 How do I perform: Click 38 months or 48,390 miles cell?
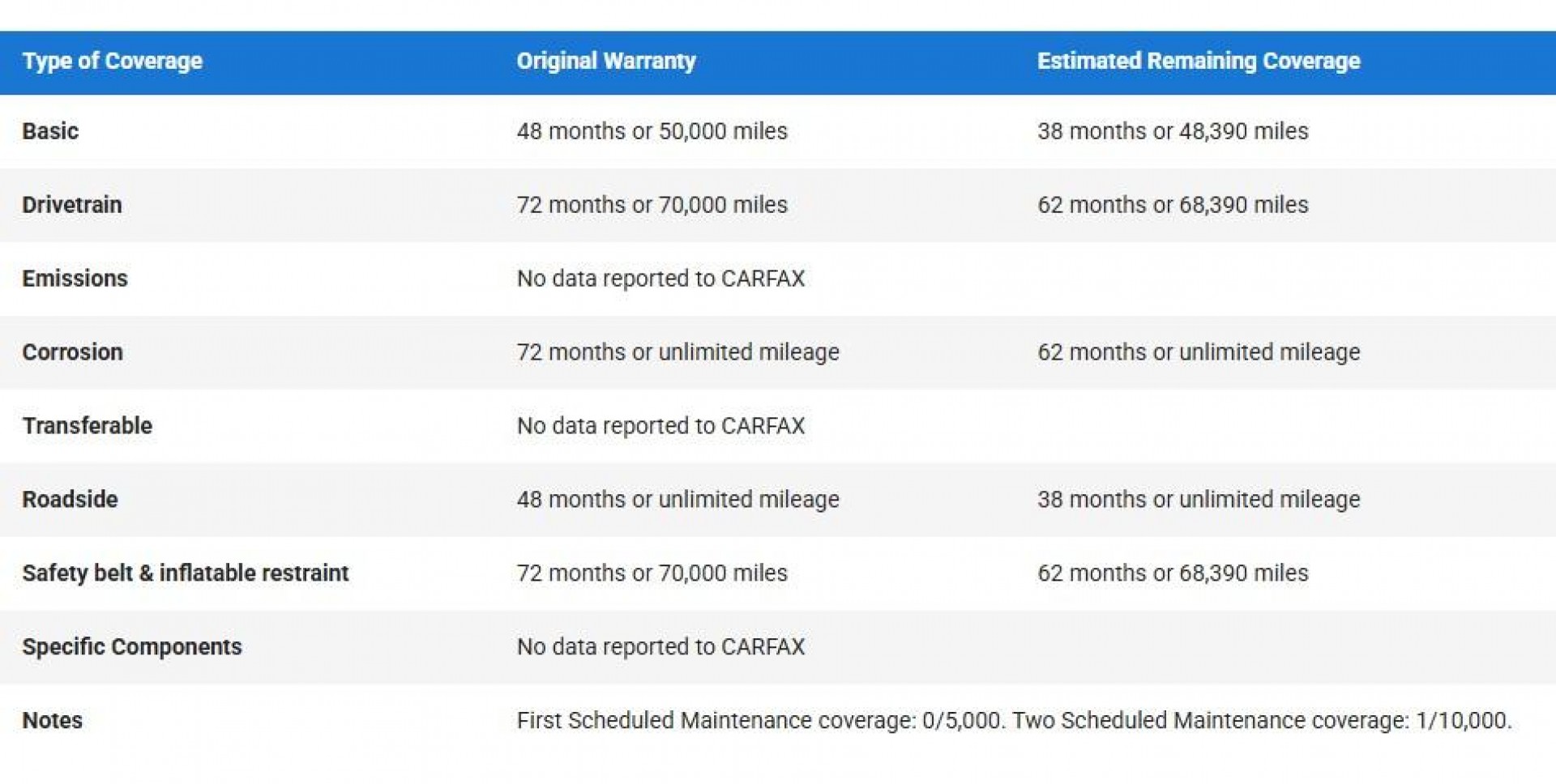[x=1172, y=131]
